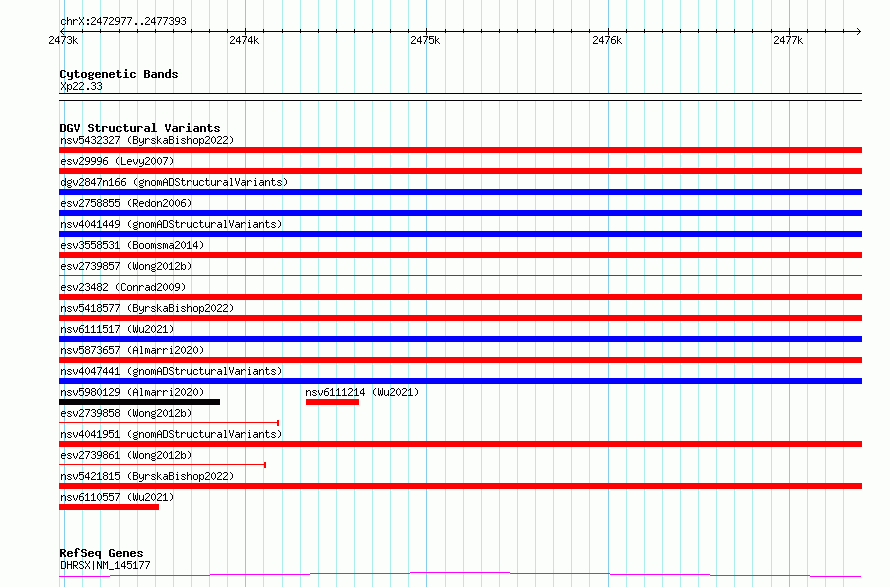This screenshot has height=587, width=890.
Task: Click esv23482 (Conrad2009) label
Action: (123, 287)
